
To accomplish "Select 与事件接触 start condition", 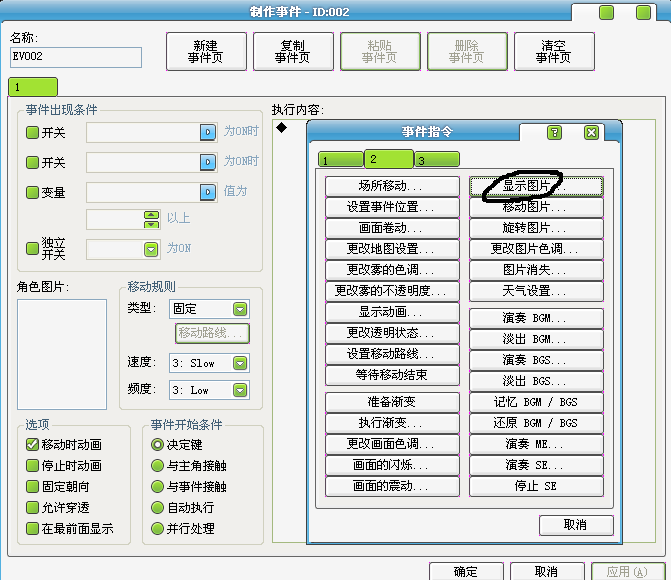I will tap(157, 486).
